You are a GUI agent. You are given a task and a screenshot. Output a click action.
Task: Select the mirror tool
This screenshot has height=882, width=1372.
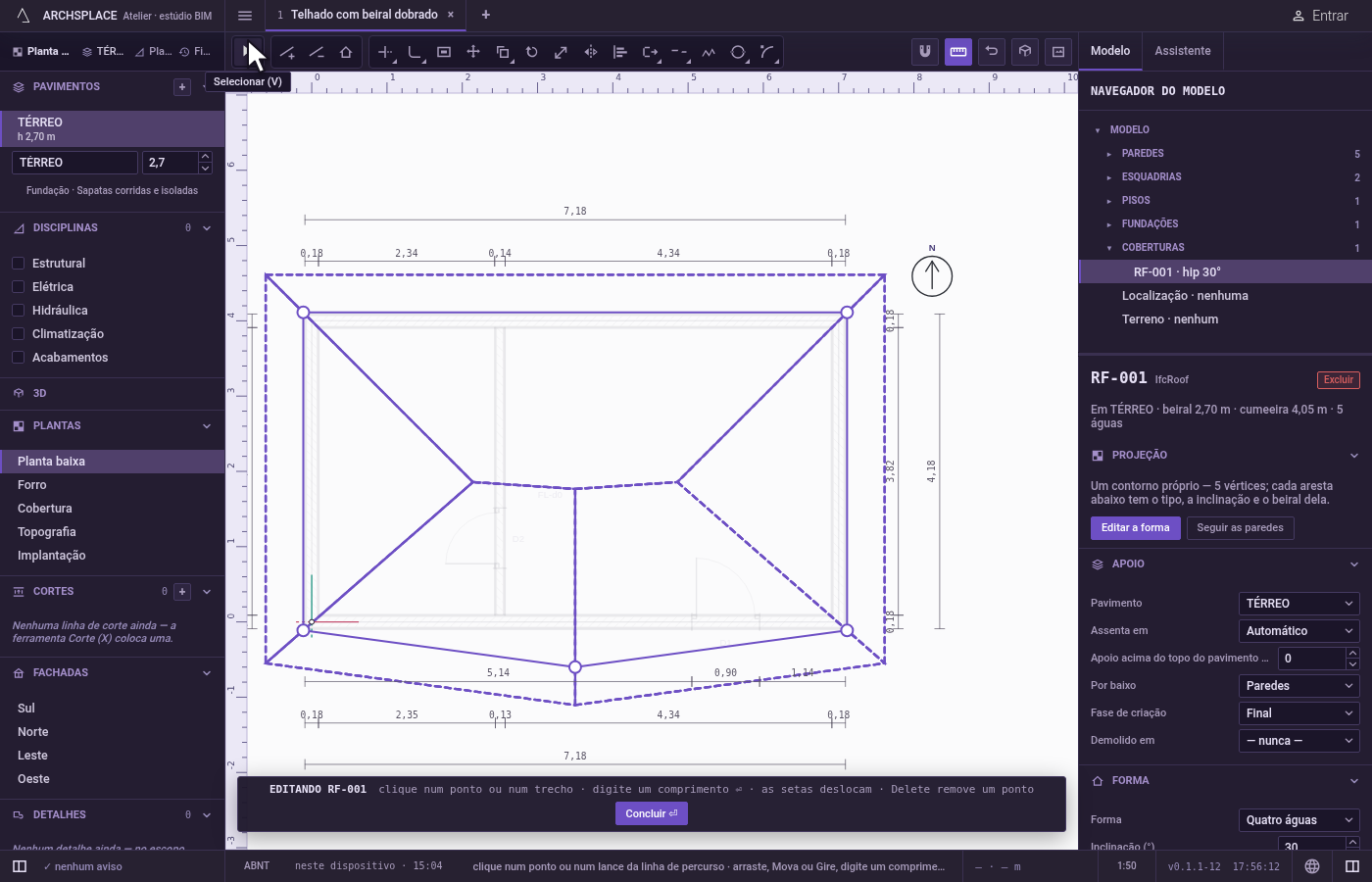pos(591,52)
